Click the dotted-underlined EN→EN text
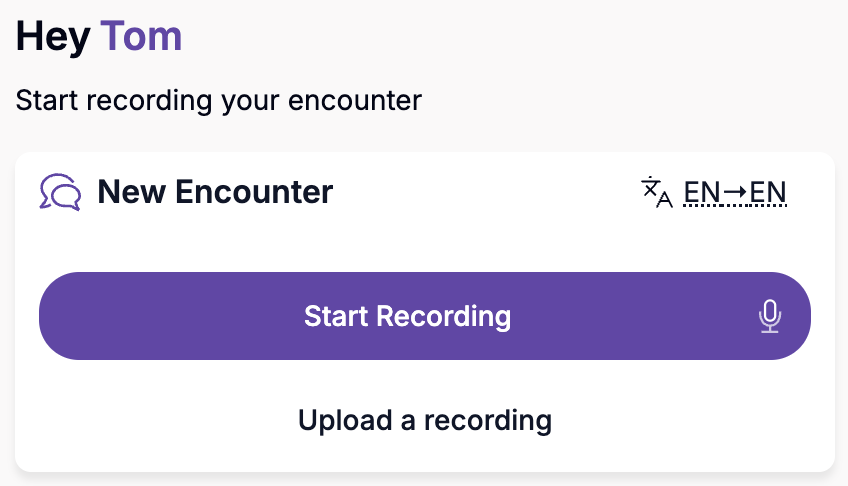848x486 pixels. point(735,192)
